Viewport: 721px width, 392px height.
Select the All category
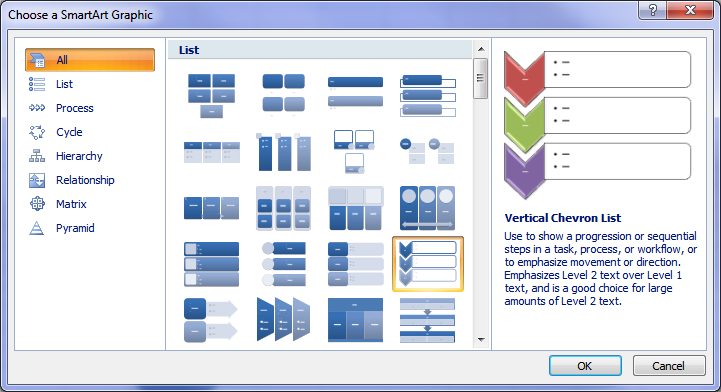coord(90,60)
